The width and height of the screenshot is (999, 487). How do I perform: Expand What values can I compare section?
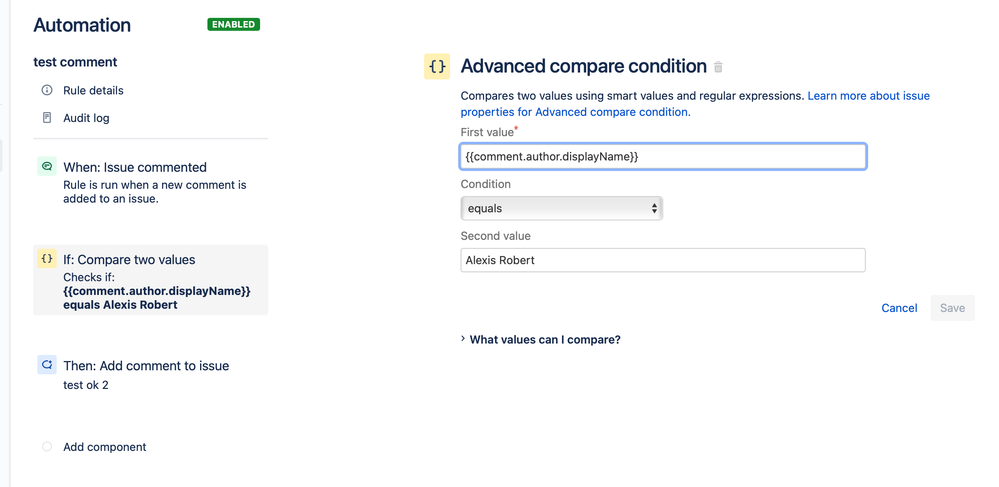click(x=540, y=340)
